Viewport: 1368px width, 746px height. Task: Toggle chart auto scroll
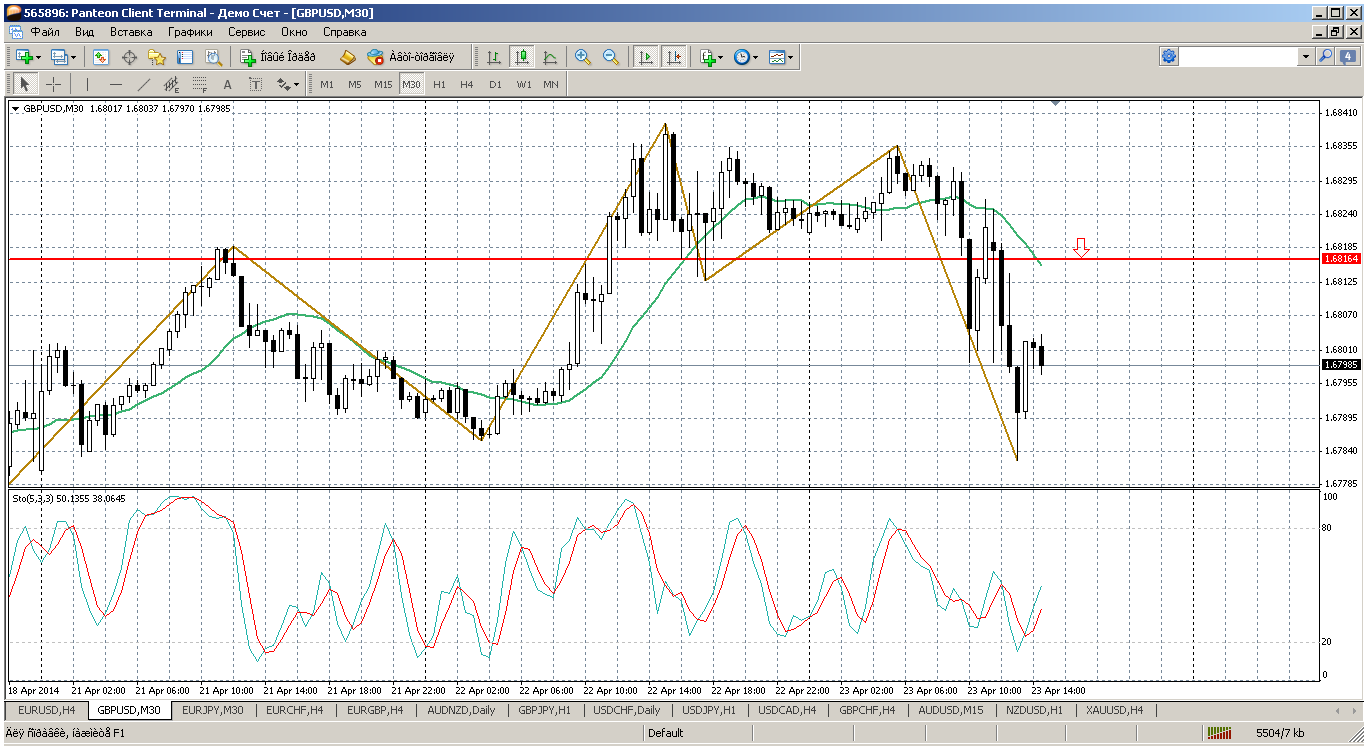click(x=646, y=58)
